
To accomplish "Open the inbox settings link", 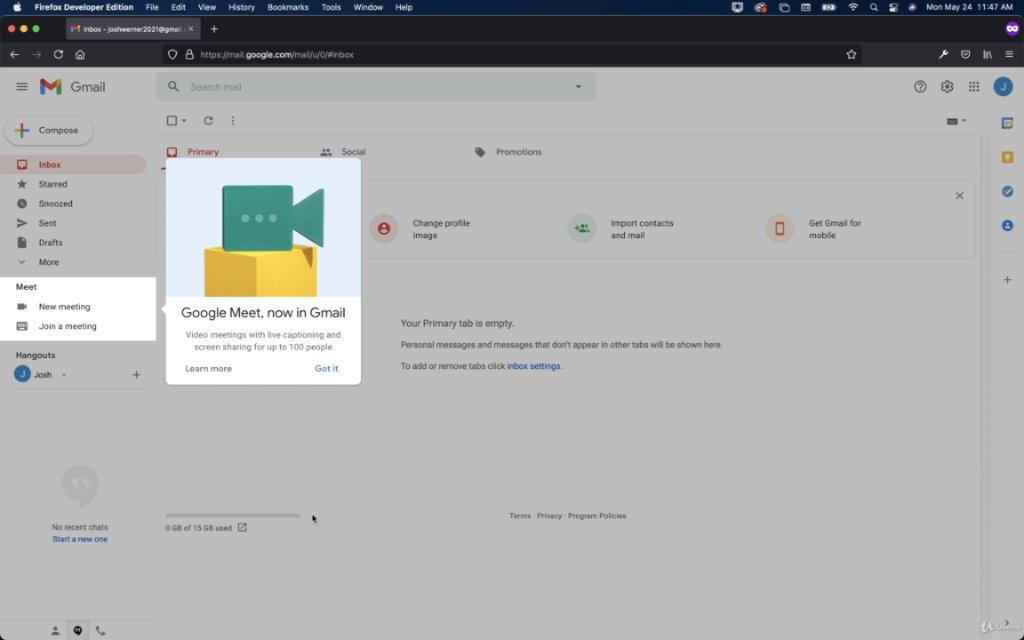I will (534, 366).
